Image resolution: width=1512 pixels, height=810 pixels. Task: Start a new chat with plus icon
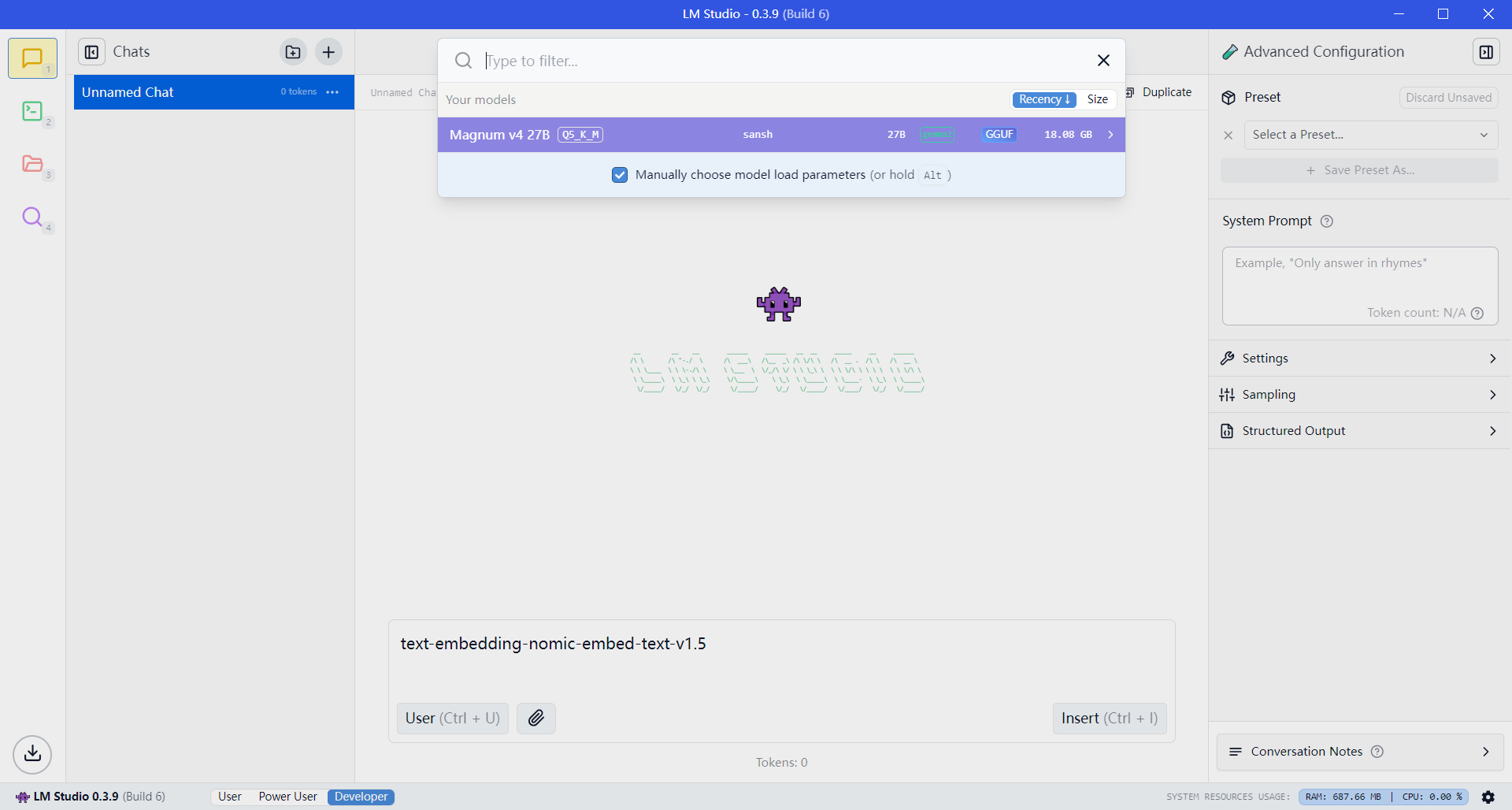328,52
